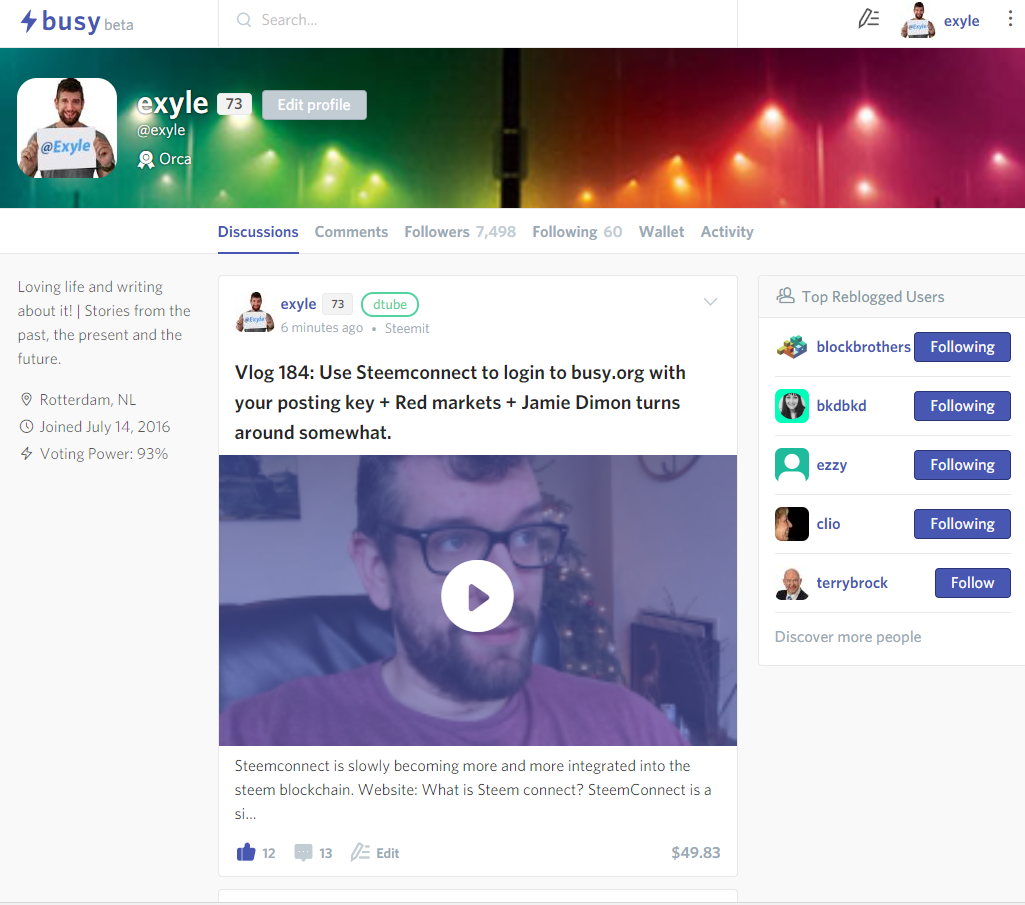Click the 12 likes count
1025x905 pixels.
point(269,853)
